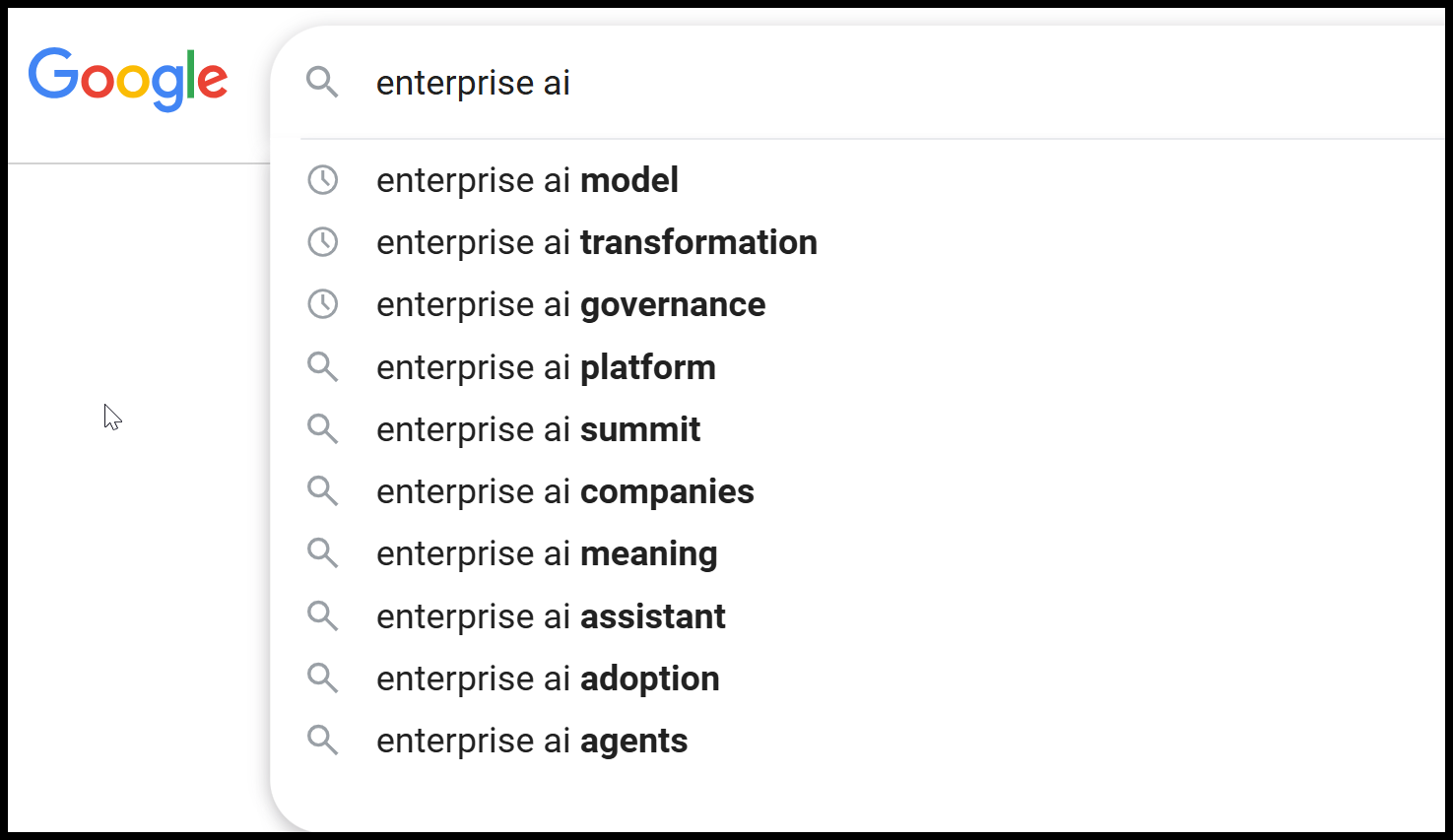This screenshot has height=840, width=1453.
Task: Select the 'enterprise ai platform' suggestion
Action: pos(546,367)
